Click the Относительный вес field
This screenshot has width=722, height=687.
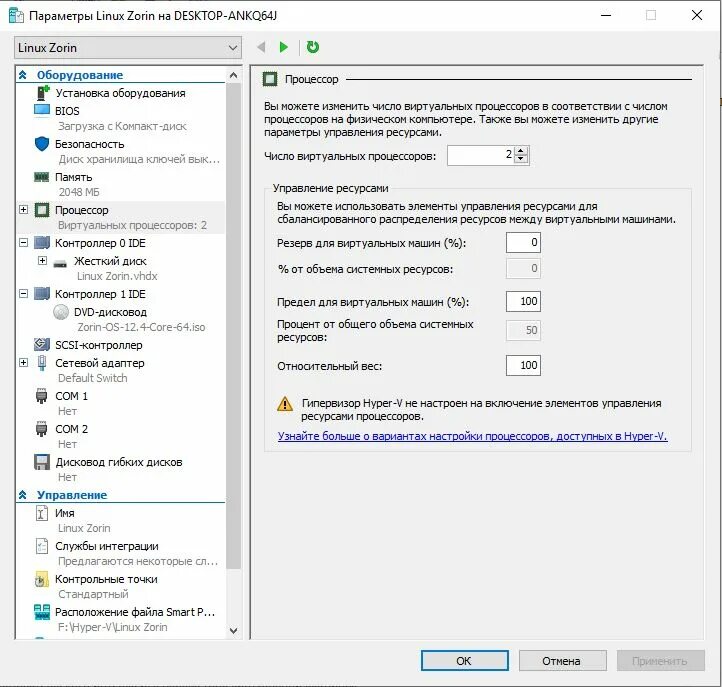(523, 365)
